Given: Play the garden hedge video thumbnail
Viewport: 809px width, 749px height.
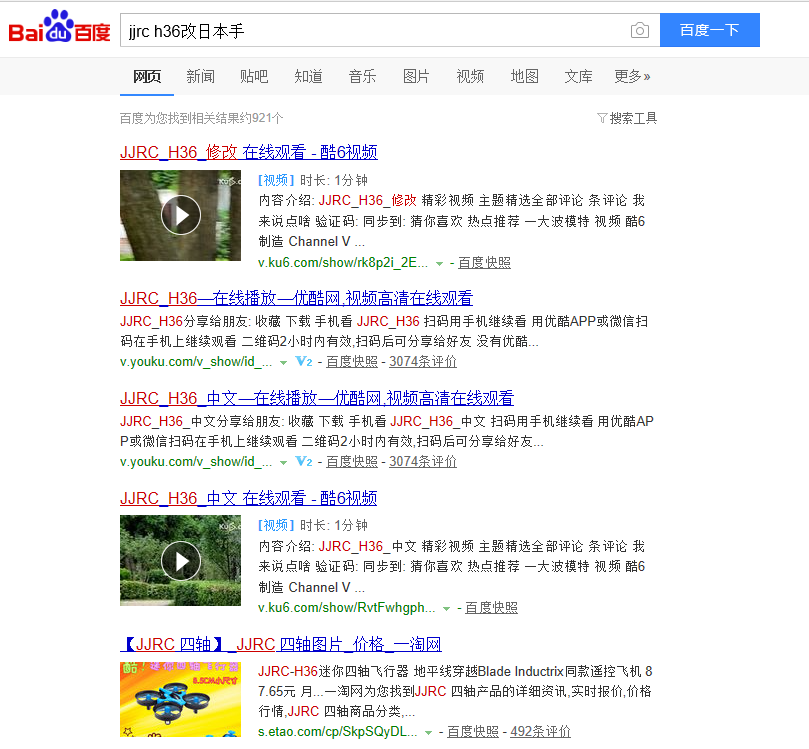Looking at the screenshot, I should point(181,561).
